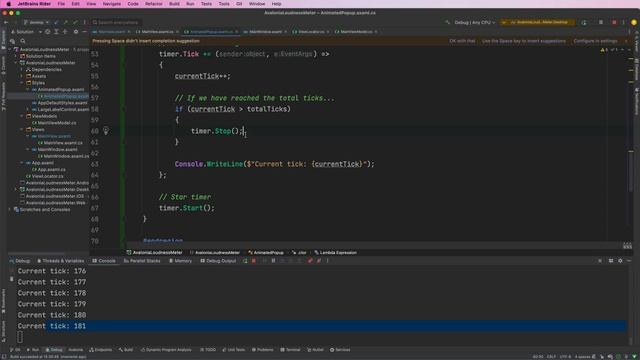The width and height of the screenshot is (640, 360).
Task: Open the TODO tool window
Action: point(208,350)
